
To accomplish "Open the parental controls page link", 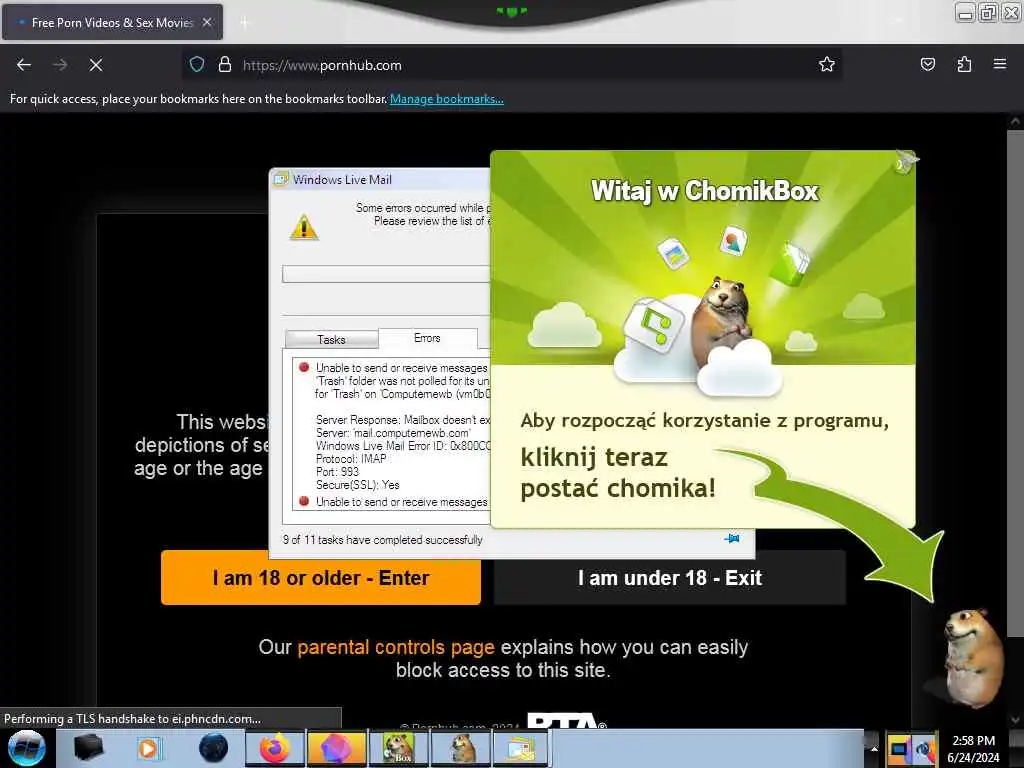I will (x=396, y=647).
